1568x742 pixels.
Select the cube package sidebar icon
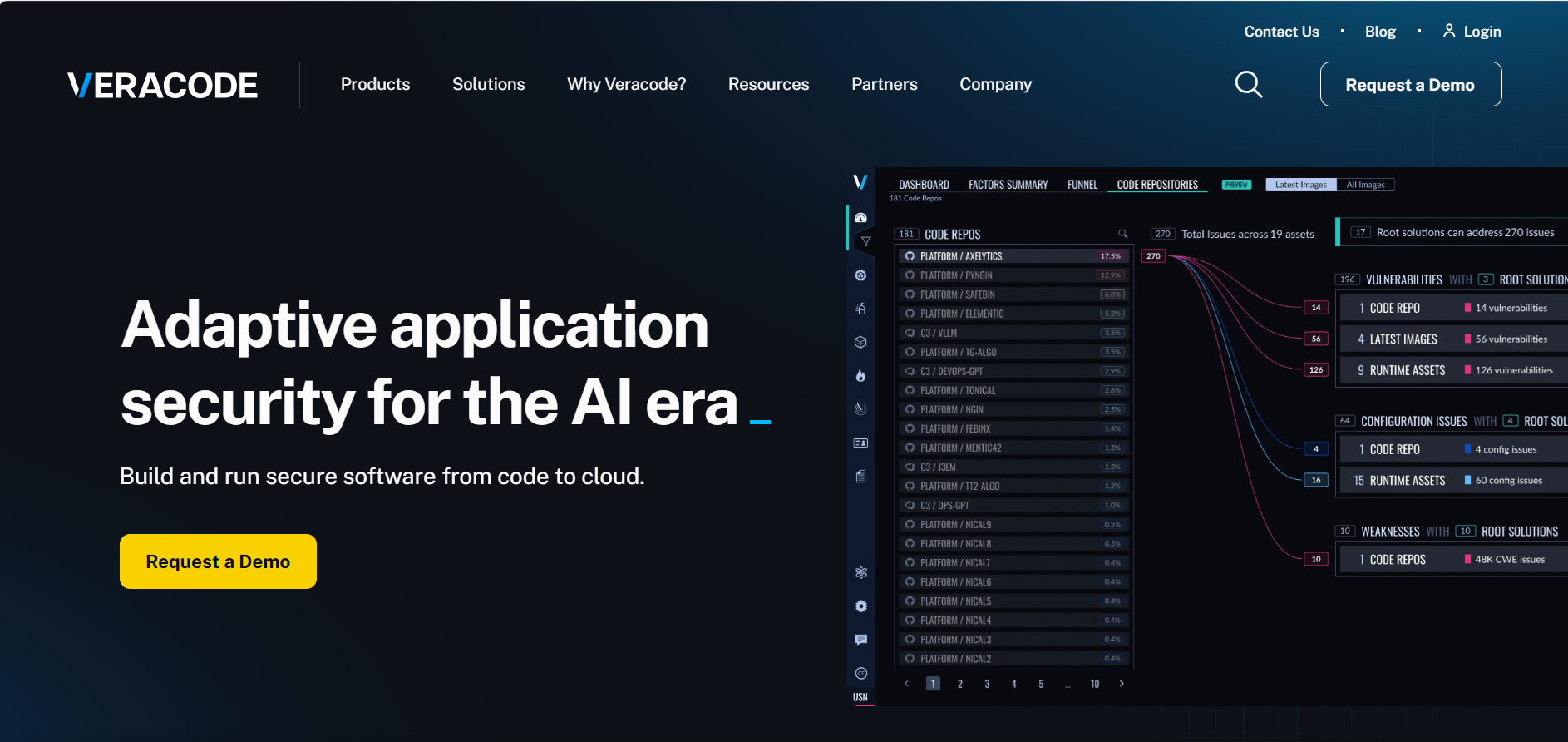(860, 342)
